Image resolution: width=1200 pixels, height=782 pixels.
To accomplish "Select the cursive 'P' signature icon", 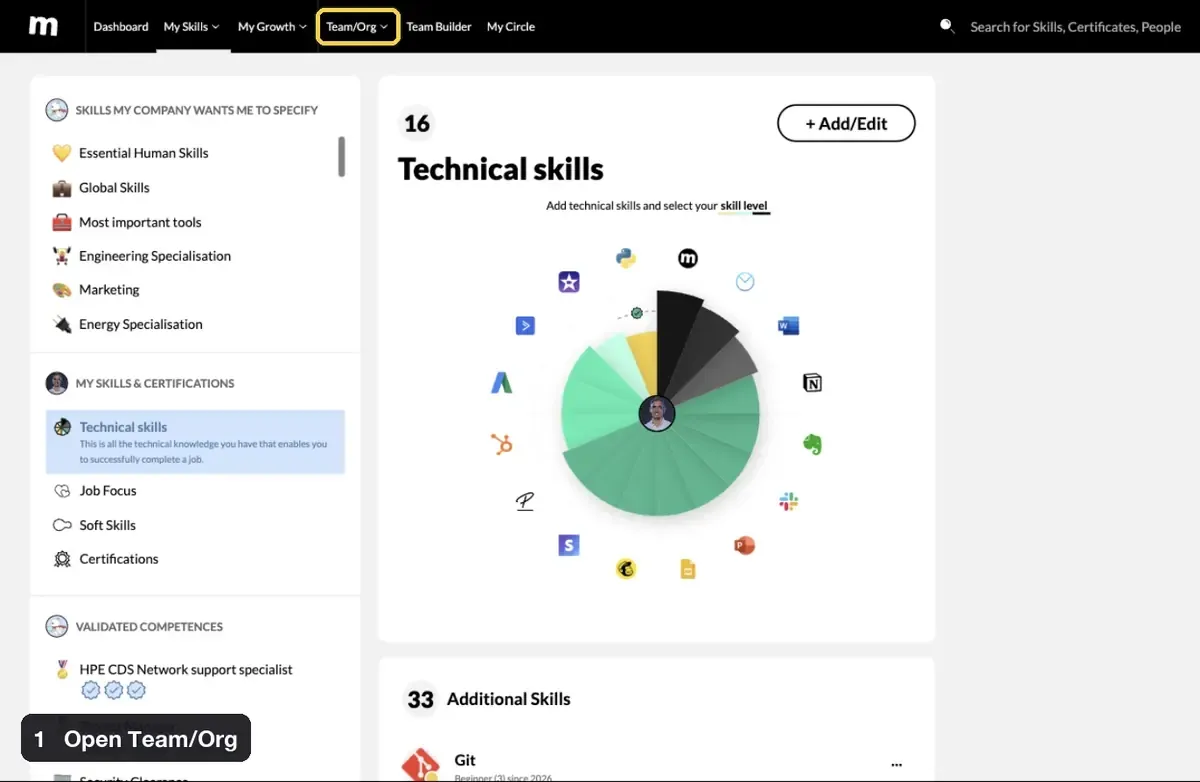I will pos(525,501).
